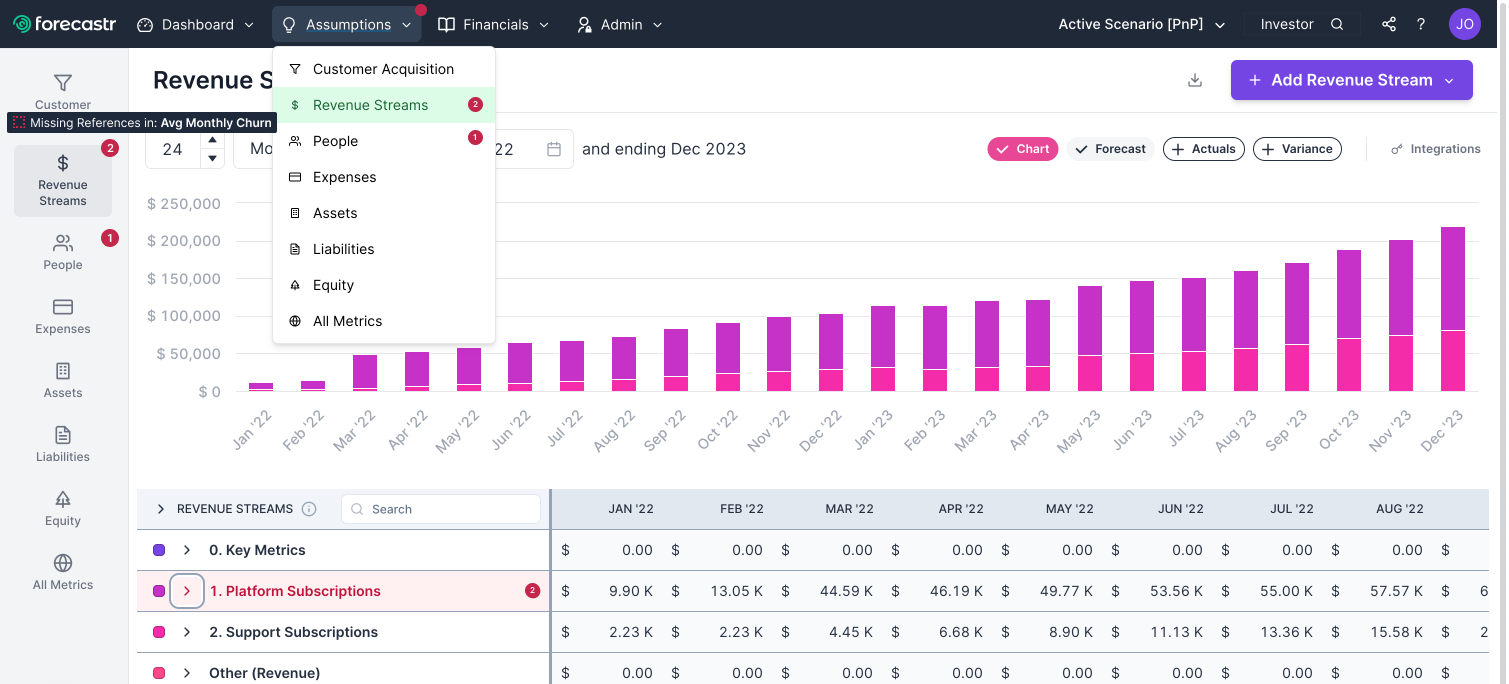
Task: Expand the 2. Support Subscriptions row
Action: click(x=187, y=632)
